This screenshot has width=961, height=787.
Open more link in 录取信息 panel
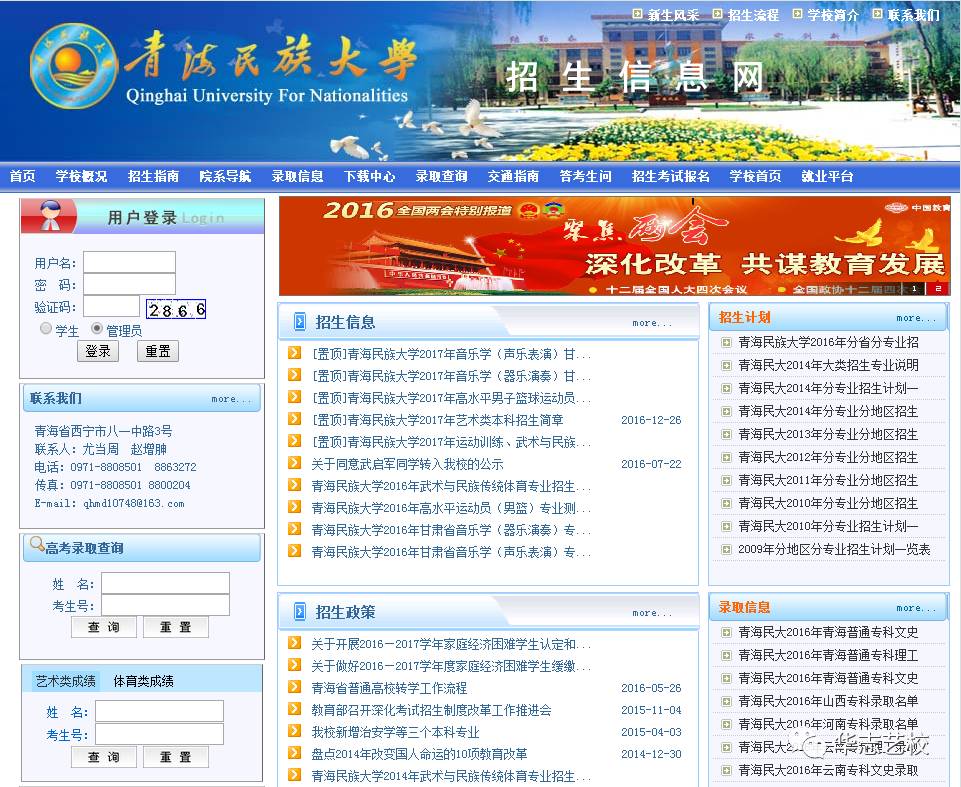pyautogui.click(x=916, y=608)
